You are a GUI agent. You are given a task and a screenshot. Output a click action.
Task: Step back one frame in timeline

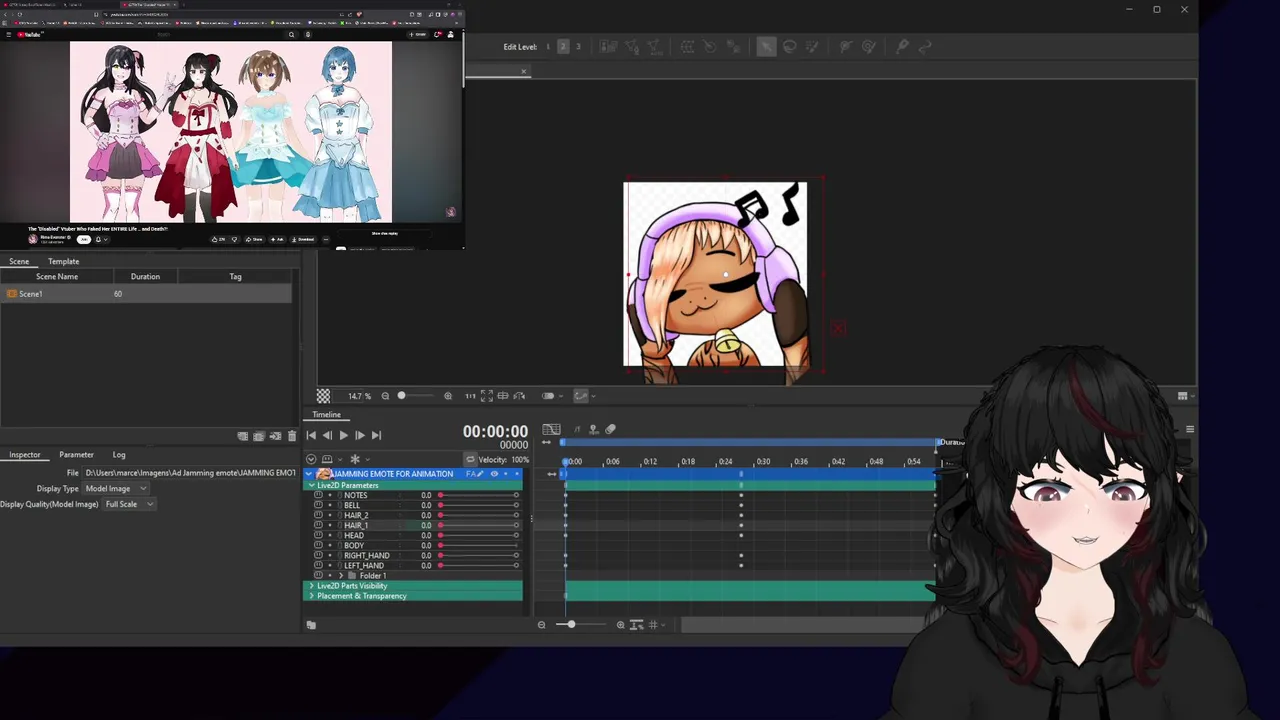327,435
